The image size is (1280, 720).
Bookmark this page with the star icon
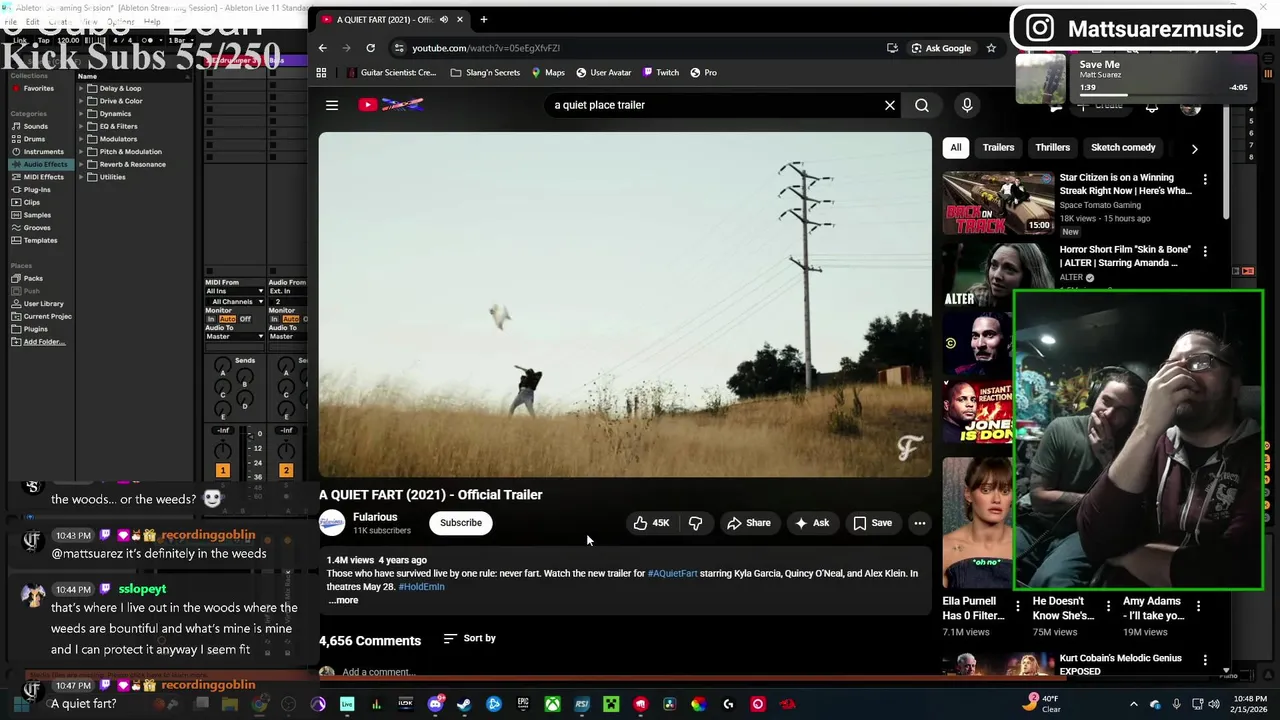991,48
